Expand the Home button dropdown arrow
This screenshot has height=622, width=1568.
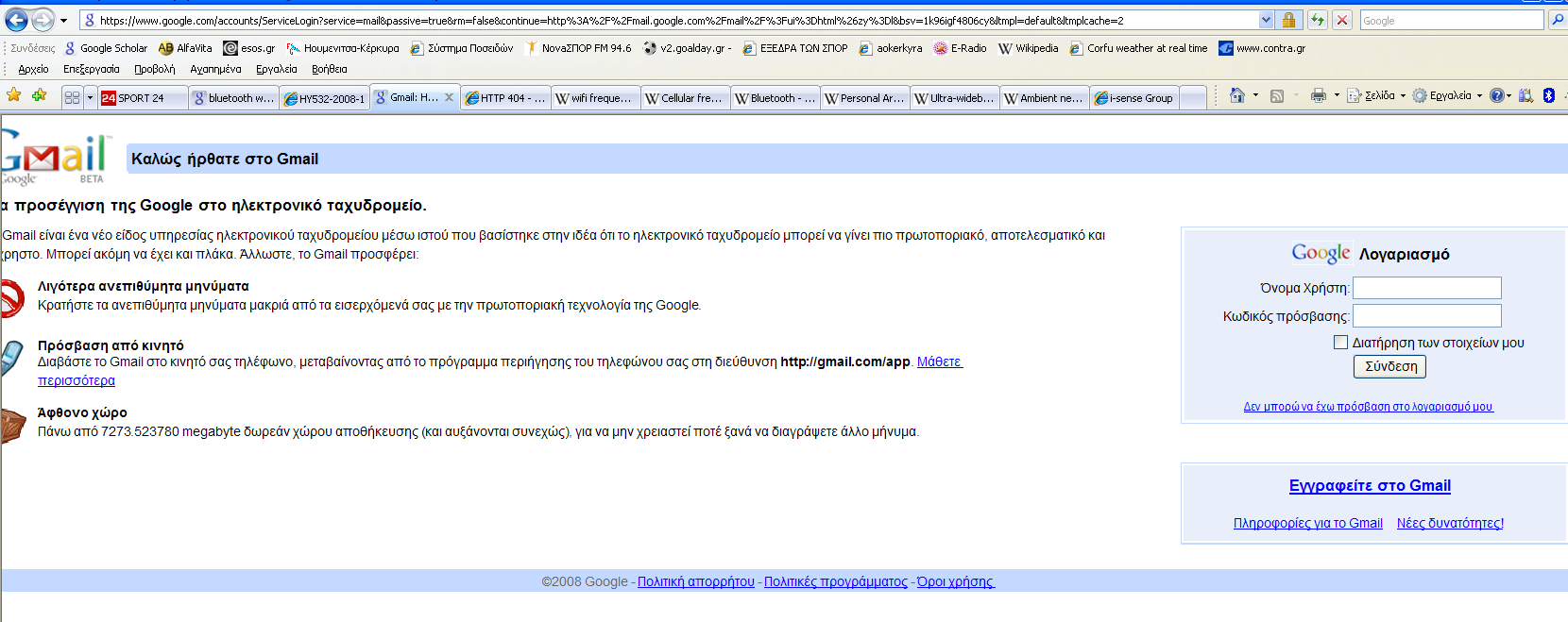coord(1255,95)
